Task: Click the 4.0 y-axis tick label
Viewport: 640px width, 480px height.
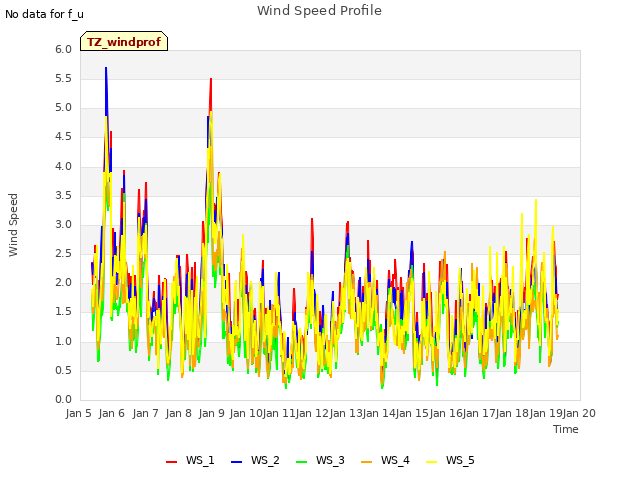Action: tap(63, 167)
